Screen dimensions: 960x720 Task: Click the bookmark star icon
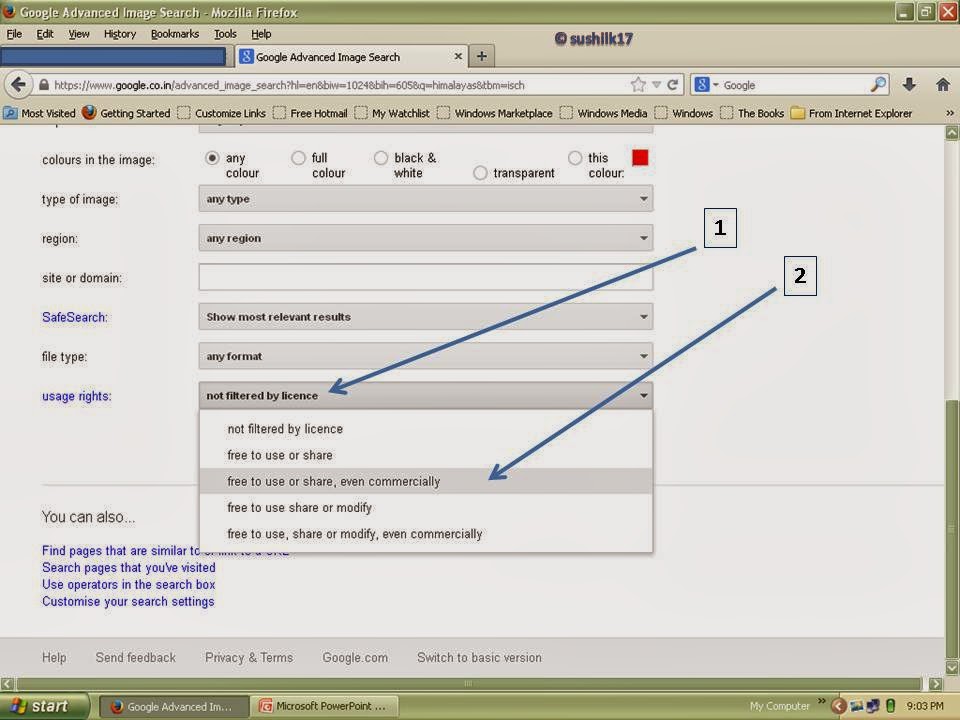(x=638, y=85)
